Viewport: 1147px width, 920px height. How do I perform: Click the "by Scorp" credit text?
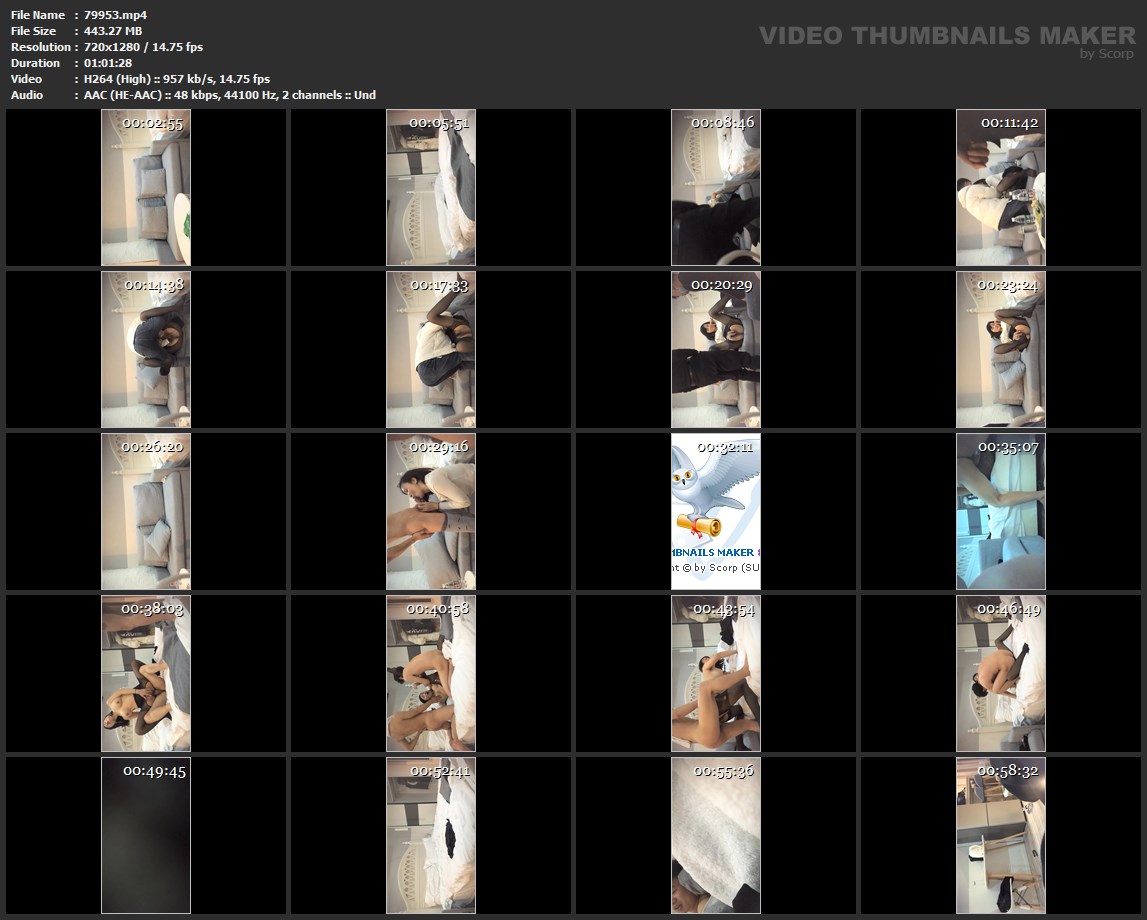coord(1107,54)
